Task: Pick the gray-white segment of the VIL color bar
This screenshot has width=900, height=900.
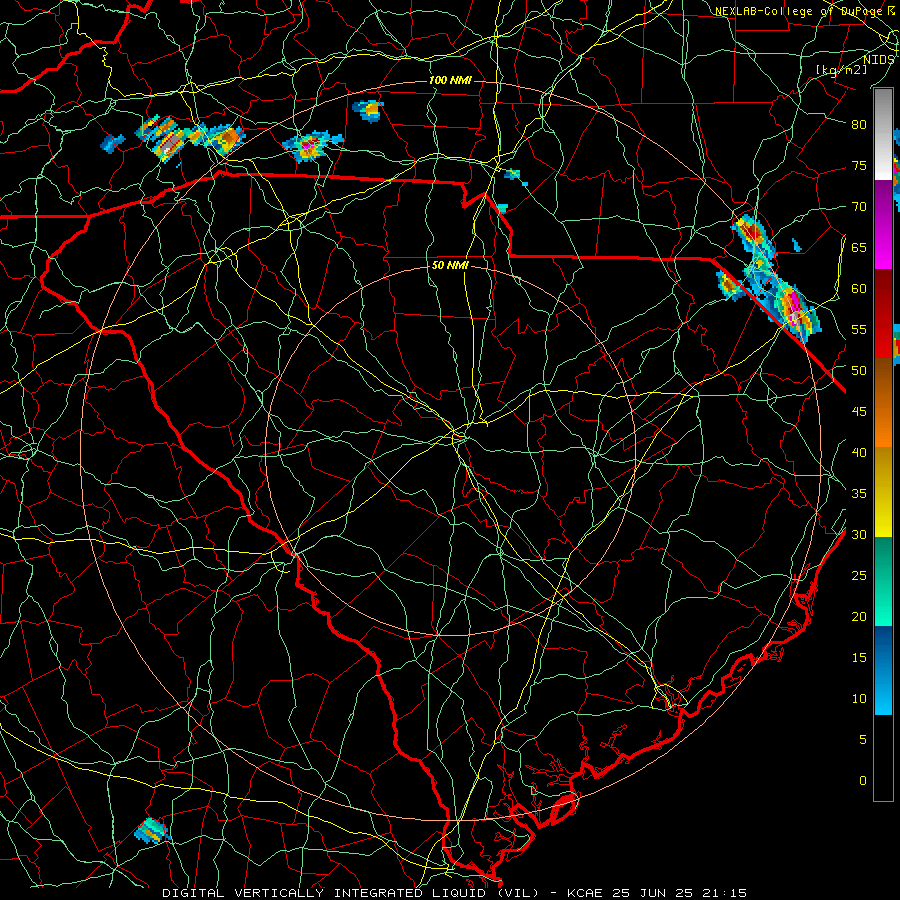Action: point(884,135)
